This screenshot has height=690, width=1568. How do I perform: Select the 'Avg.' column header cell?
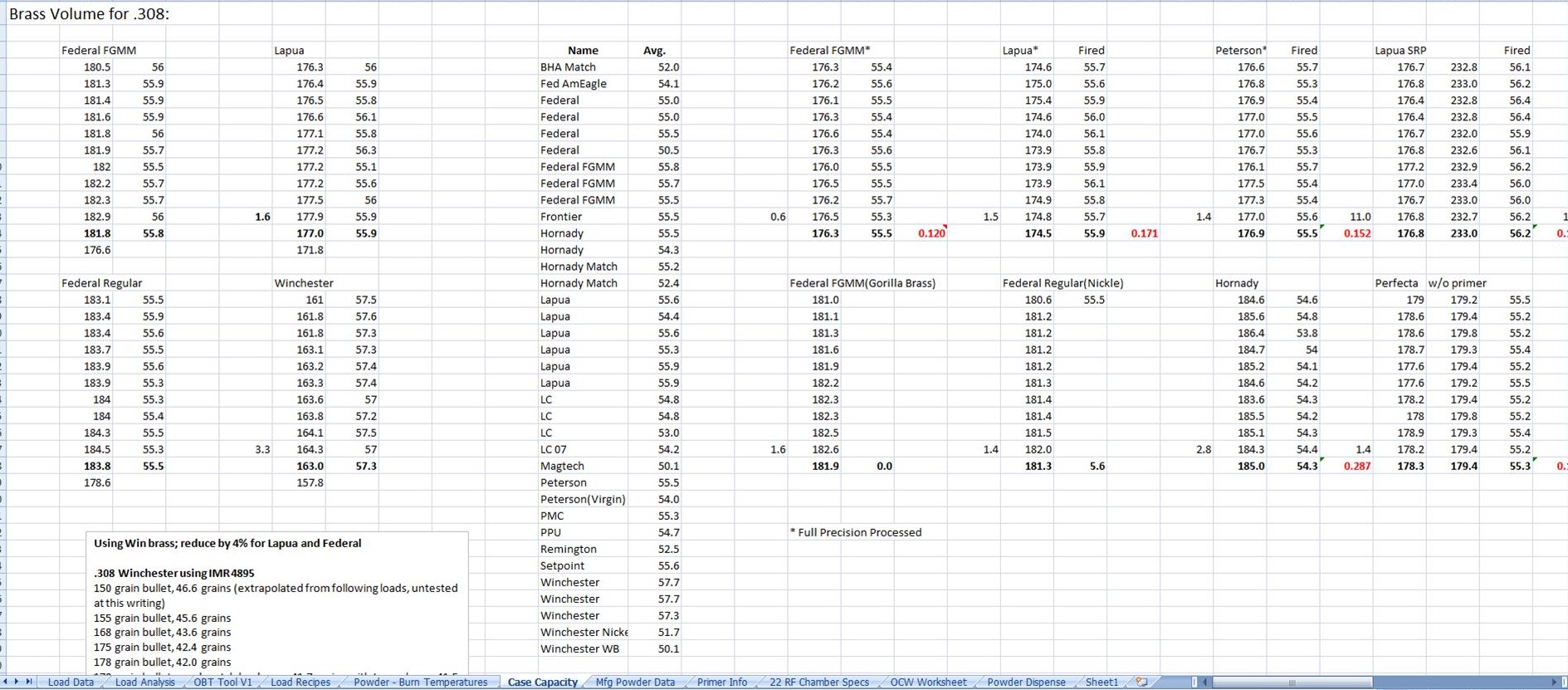pos(654,51)
